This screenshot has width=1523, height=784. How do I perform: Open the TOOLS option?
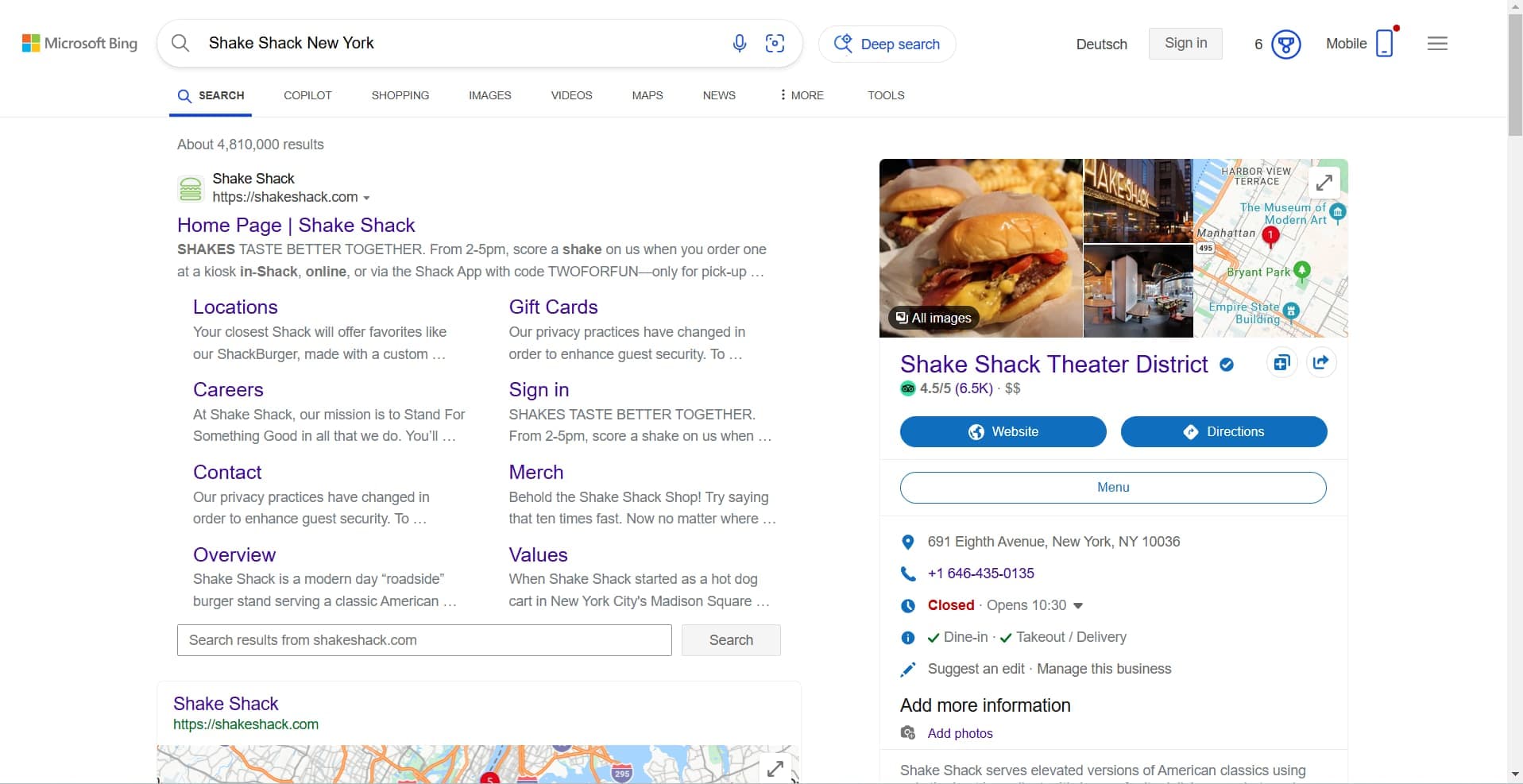point(886,95)
